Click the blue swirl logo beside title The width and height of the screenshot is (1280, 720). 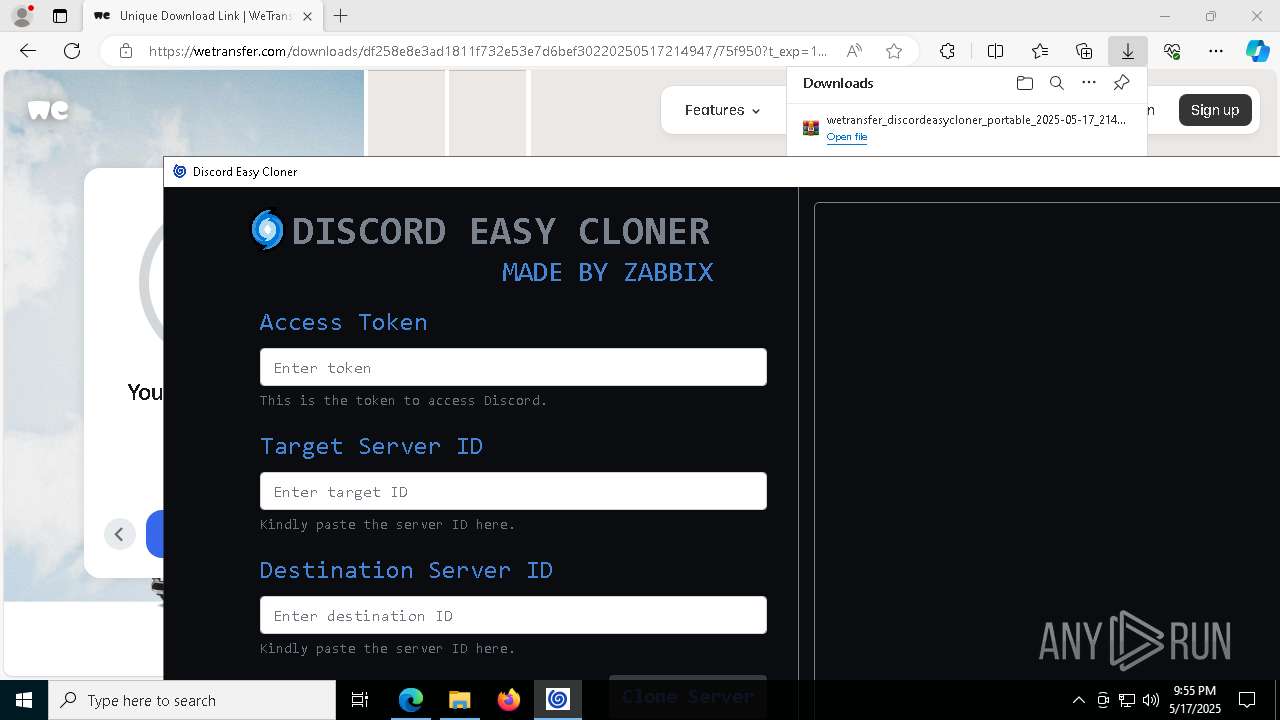pyautogui.click(x=267, y=230)
